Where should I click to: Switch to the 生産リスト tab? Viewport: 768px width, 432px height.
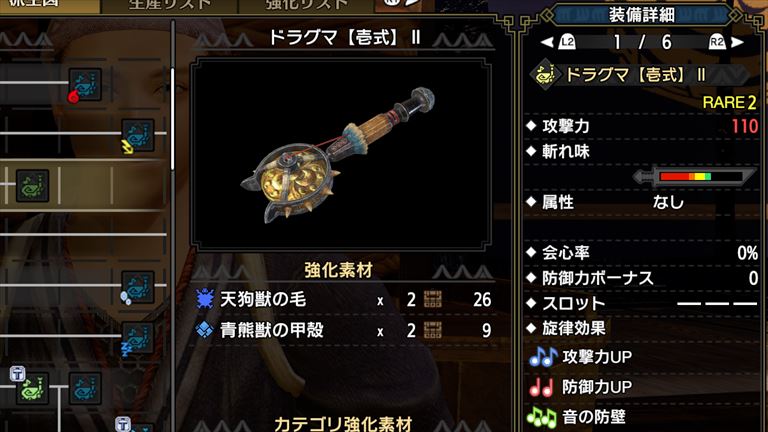pyautogui.click(x=169, y=6)
